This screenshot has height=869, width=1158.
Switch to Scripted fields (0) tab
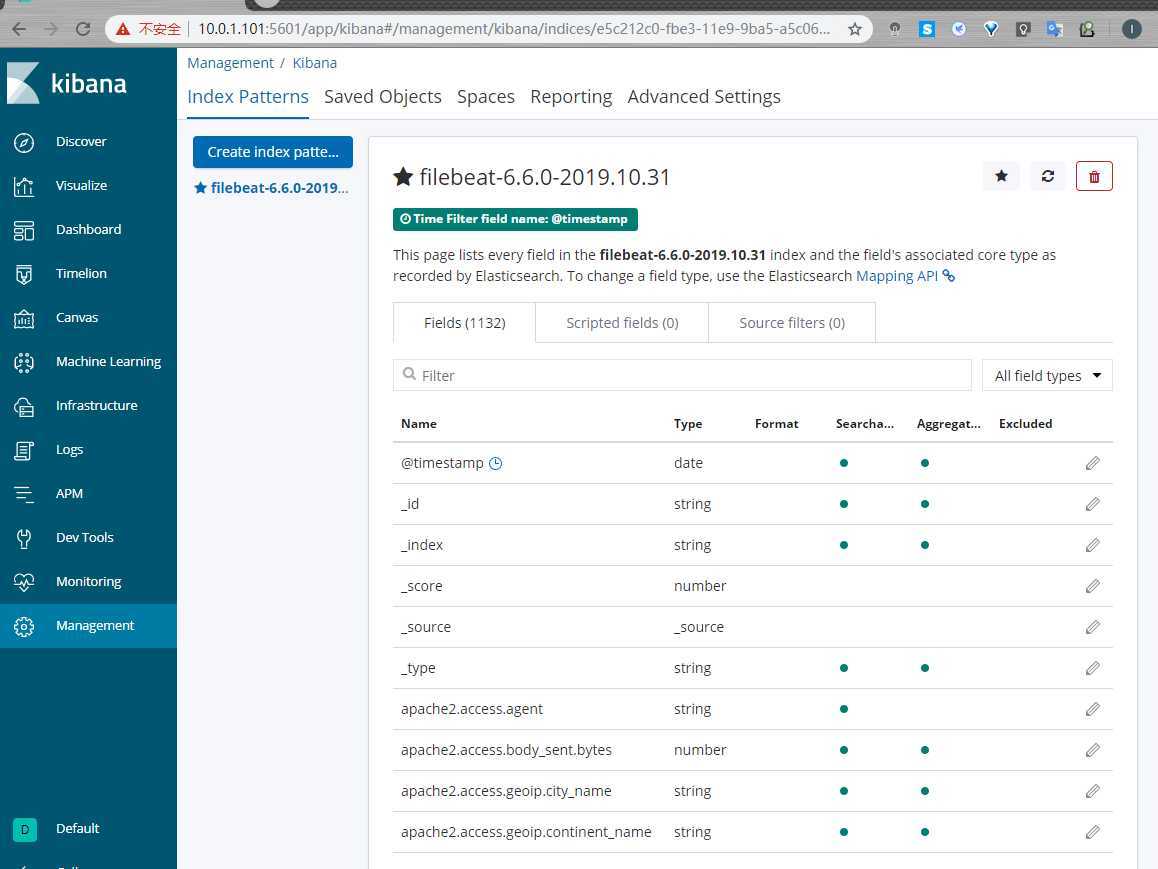[622, 323]
